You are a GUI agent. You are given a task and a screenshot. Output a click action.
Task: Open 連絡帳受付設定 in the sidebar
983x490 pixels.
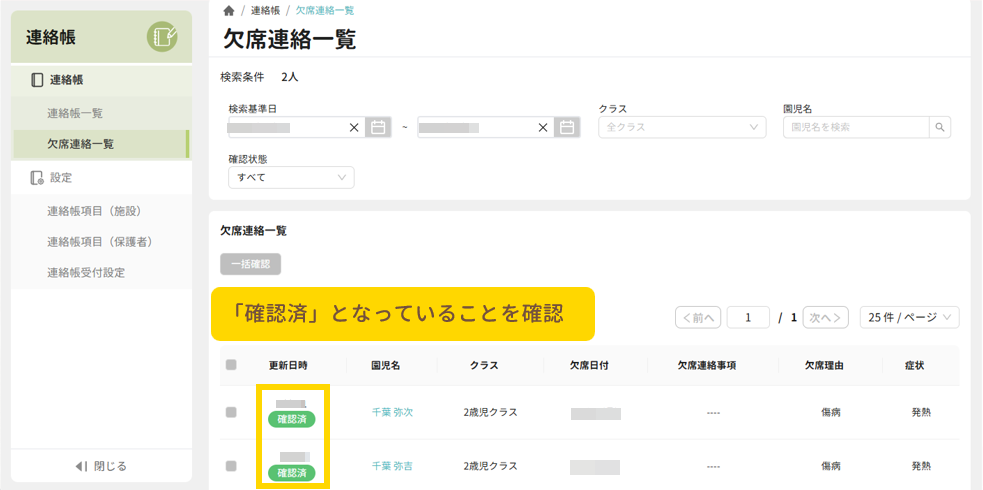[86, 272]
